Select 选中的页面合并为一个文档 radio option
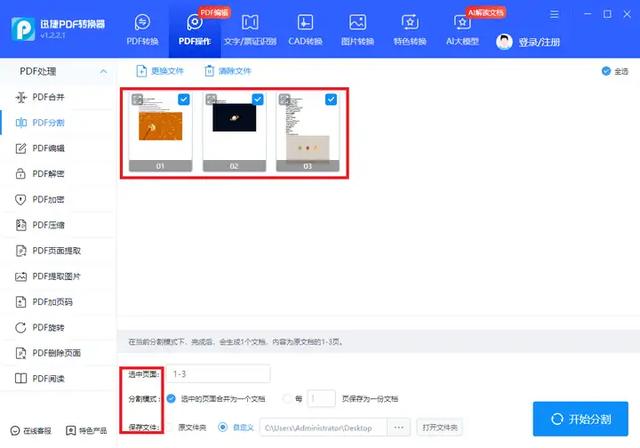 tap(171, 399)
